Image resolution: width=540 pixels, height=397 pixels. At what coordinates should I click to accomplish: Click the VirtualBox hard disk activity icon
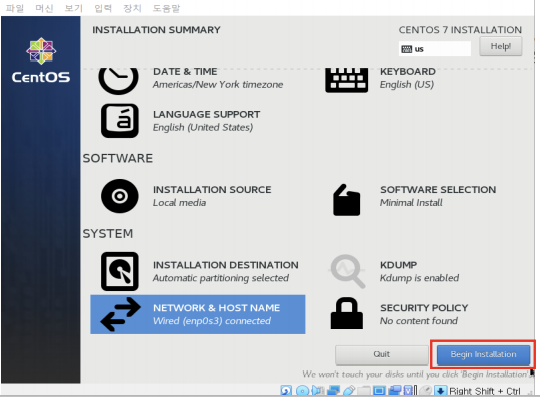click(x=286, y=391)
